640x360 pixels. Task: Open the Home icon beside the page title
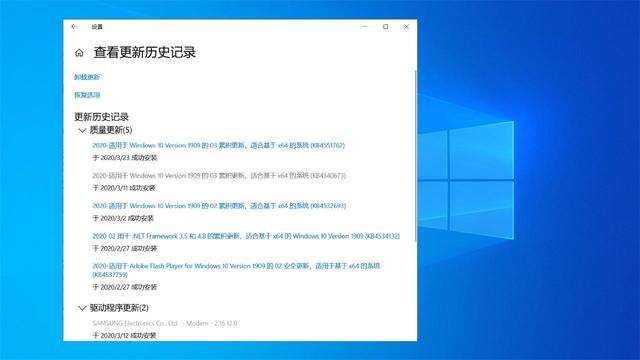pos(79,53)
